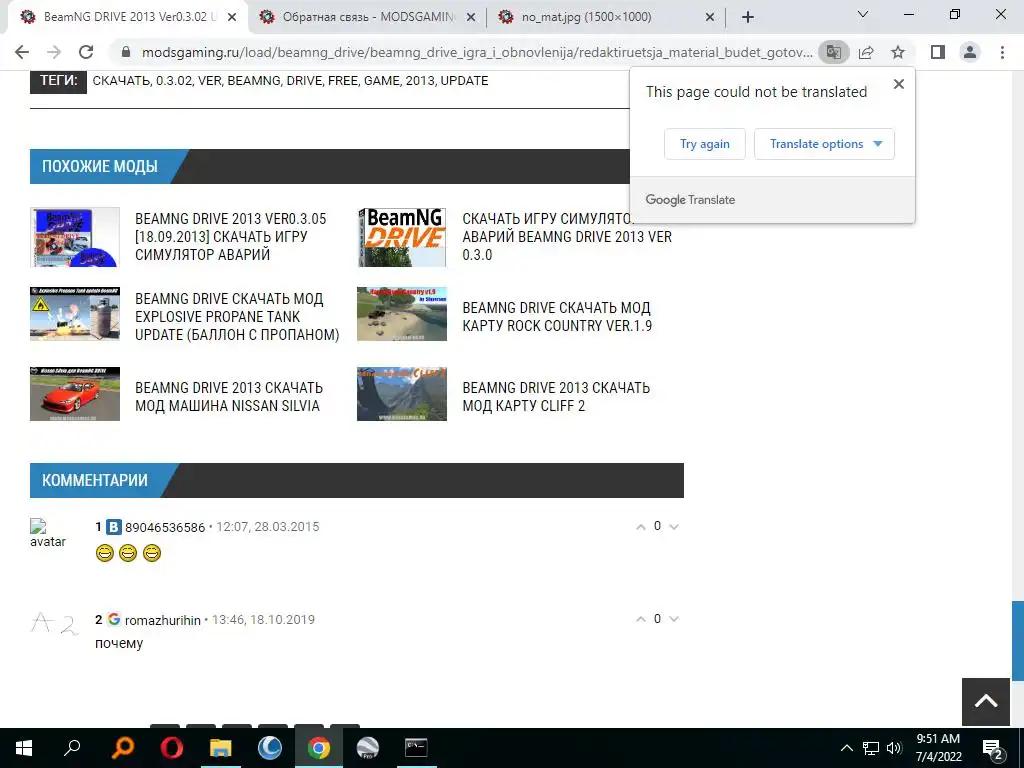
Task: Share this page via the share icon
Action: pos(866,52)
